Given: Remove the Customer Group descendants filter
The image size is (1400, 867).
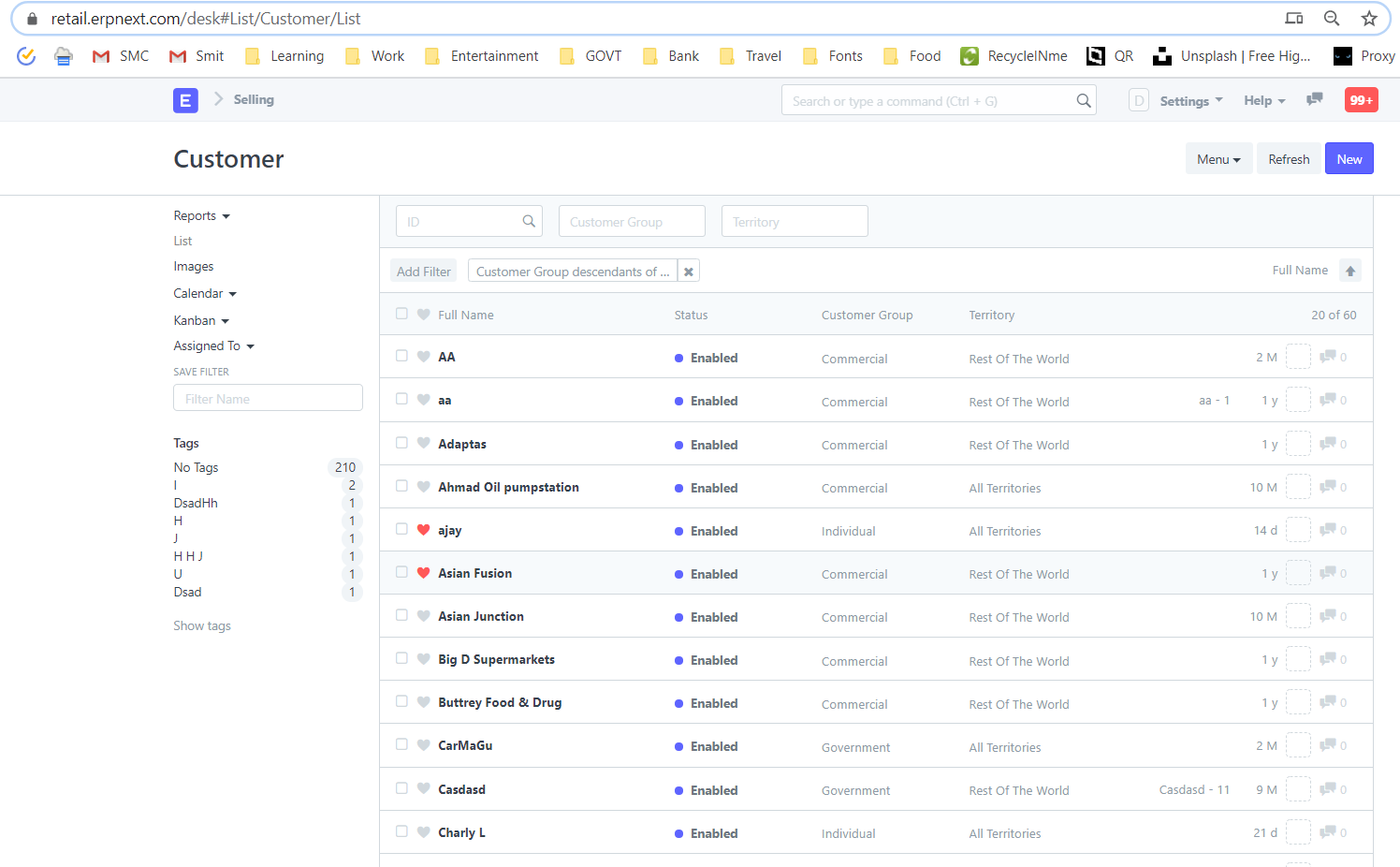Looking at the screenshot, I should coord(689,271).
